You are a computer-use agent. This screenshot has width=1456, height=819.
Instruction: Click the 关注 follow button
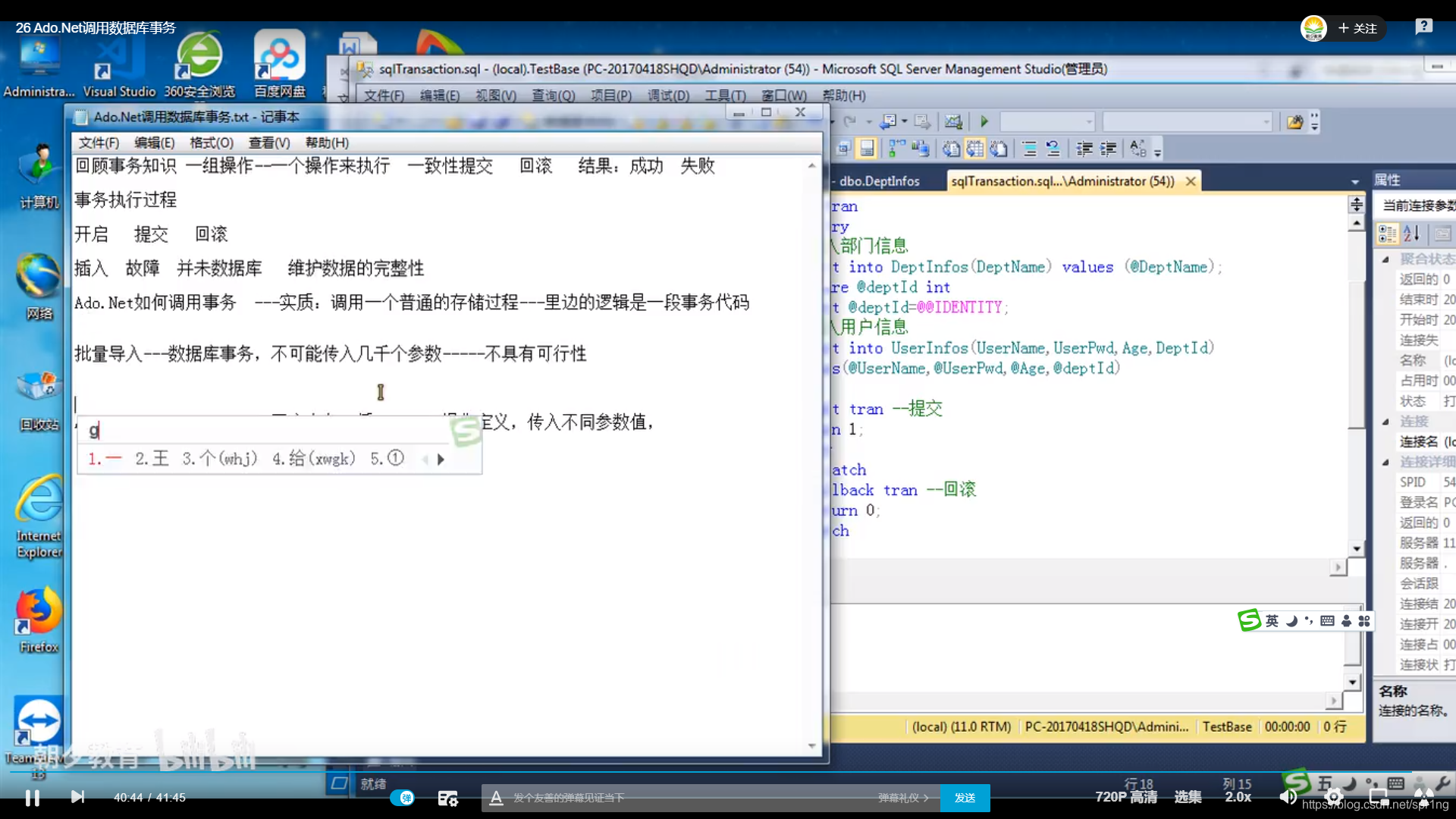[x=1358, y=28]
